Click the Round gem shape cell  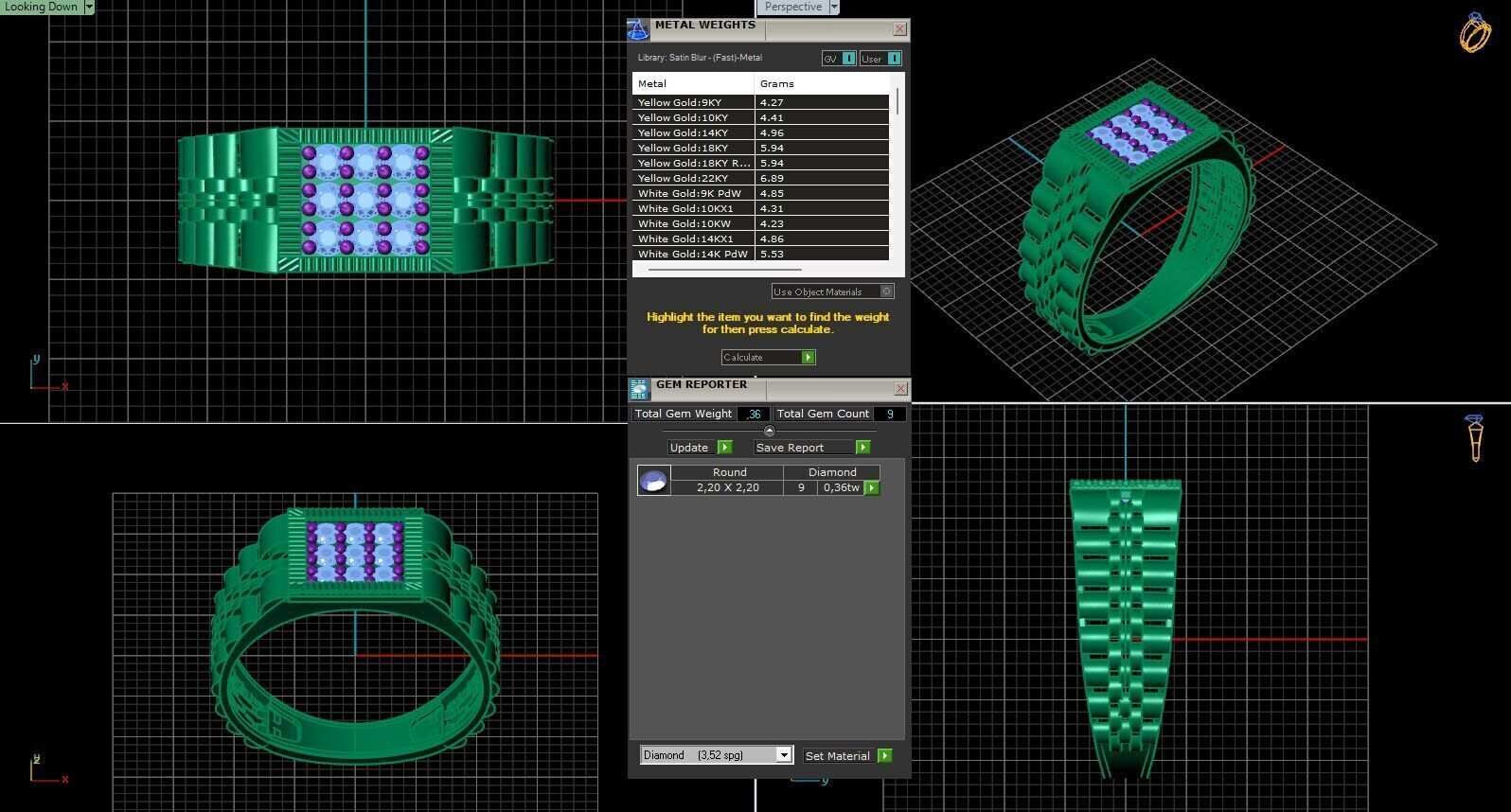(729, 472)
